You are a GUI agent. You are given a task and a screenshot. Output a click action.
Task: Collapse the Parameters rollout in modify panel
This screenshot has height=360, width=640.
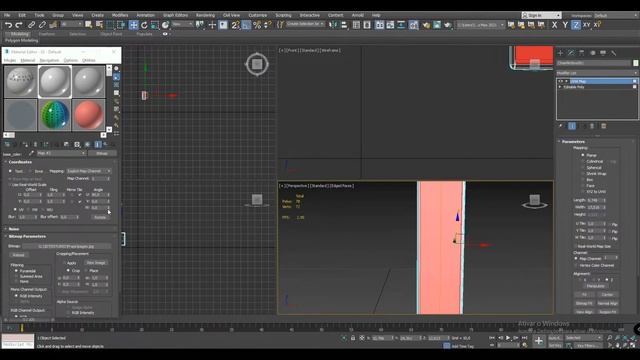(573, 142)
